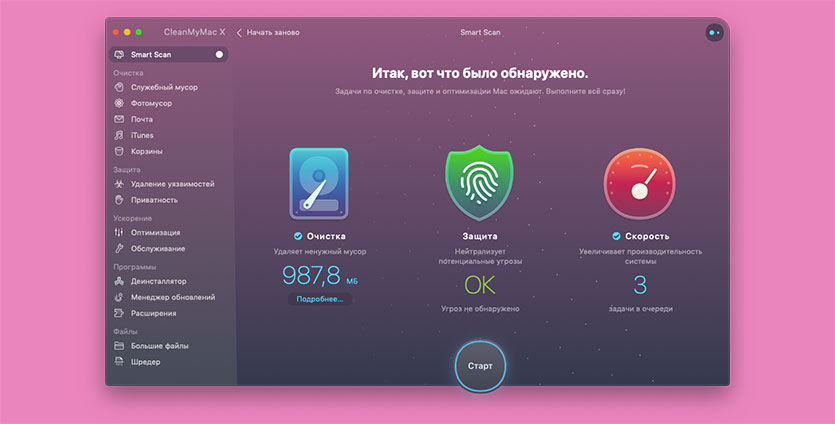Click the number 3 tasks count
Screen dimensions: 835x424
click(640, 285)
